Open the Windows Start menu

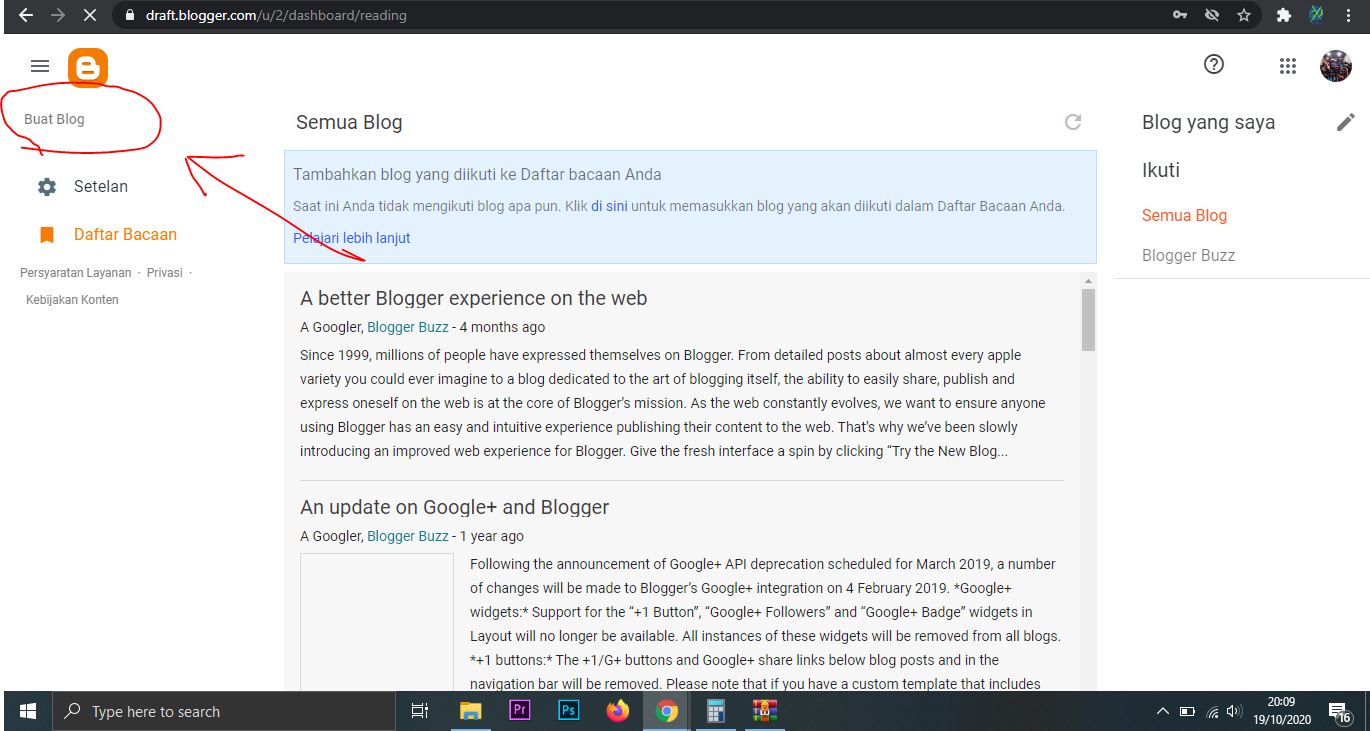(x=28, y=711)
